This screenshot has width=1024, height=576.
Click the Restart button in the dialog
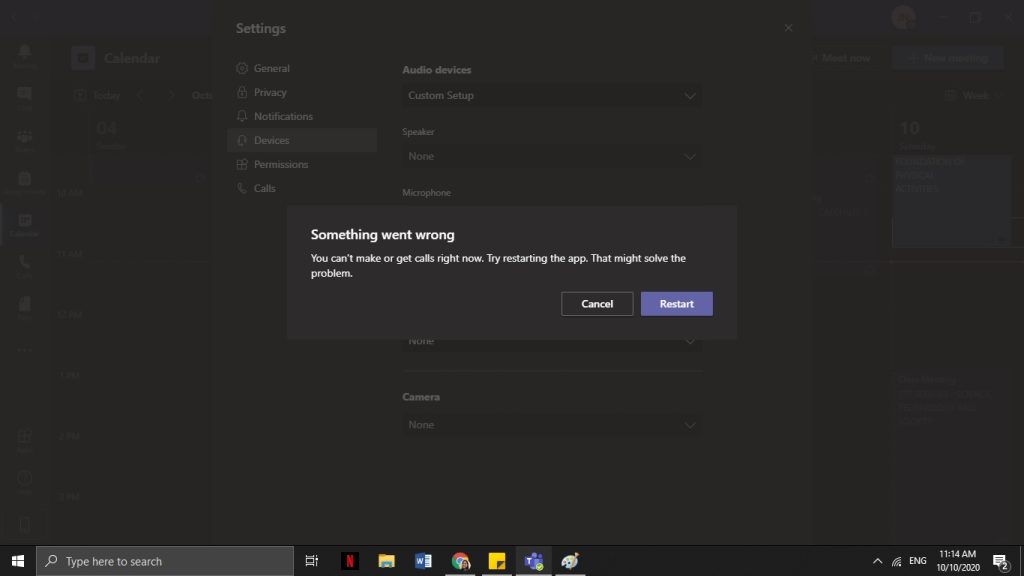tap(676, 303)
